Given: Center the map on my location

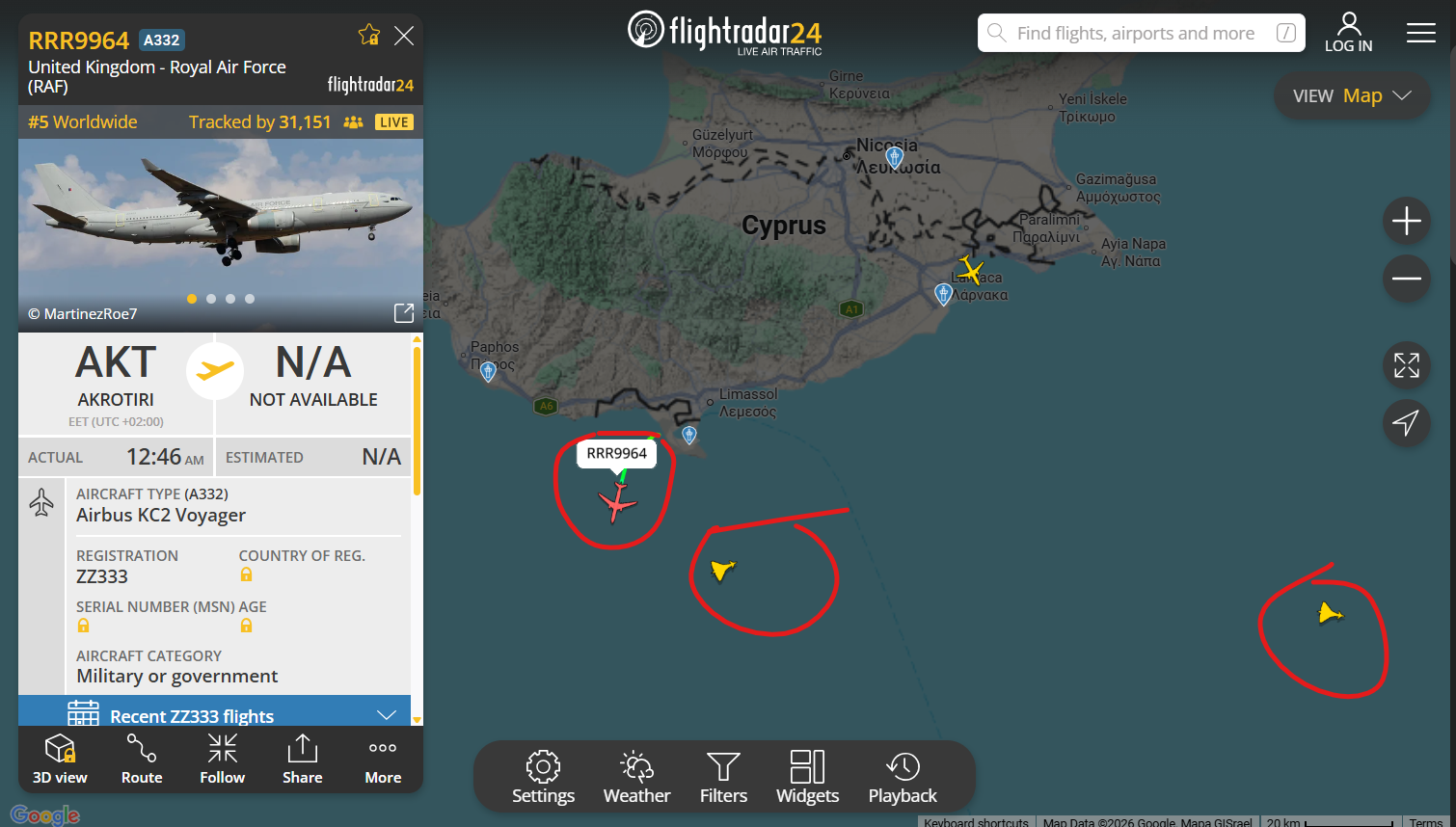Looking at the screenshot, I should [x=1406, y=422].
